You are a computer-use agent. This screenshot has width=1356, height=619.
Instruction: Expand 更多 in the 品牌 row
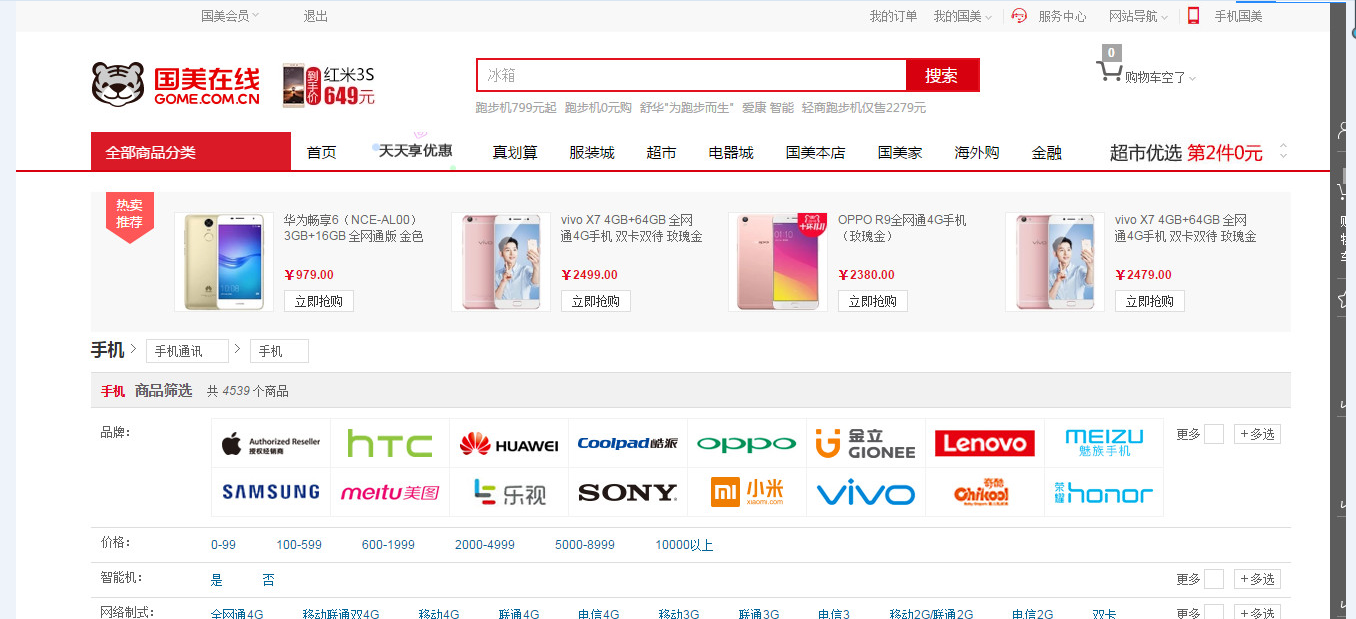[1199, 434]
